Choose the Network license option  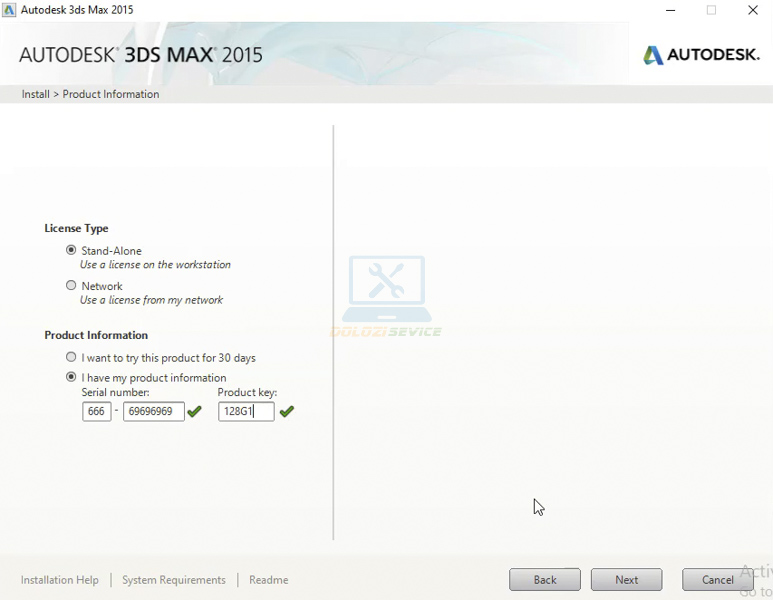71,285
